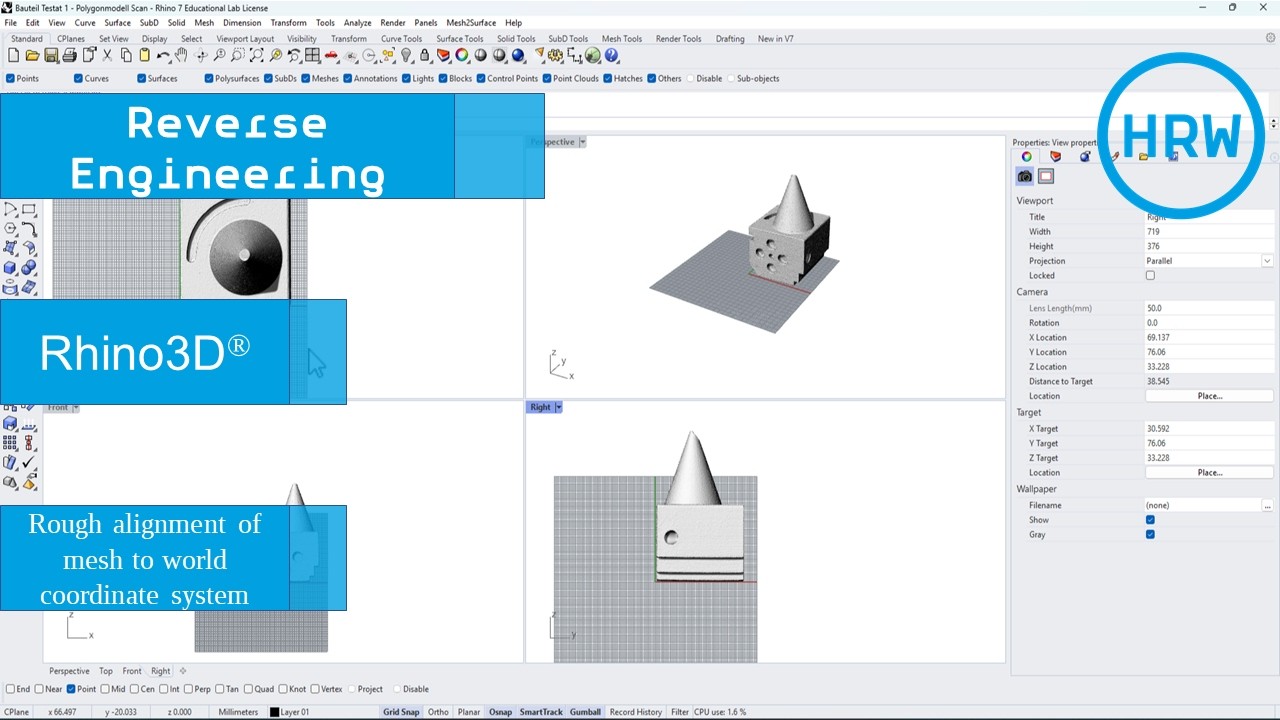
Task: Click wallpaper Filename browse button
Action: [1267, 505]
